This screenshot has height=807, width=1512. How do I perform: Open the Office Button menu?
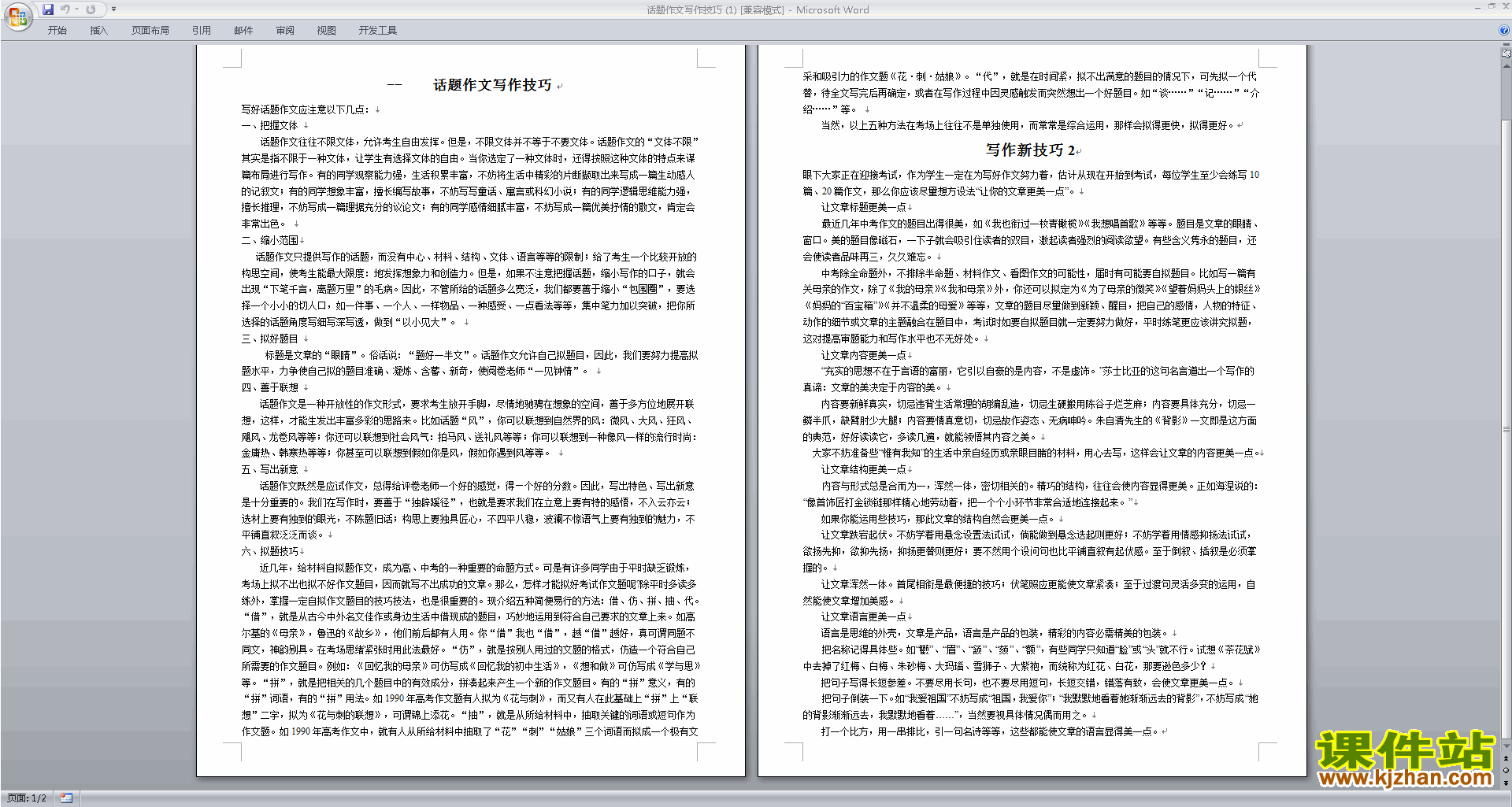click(18, 17)
